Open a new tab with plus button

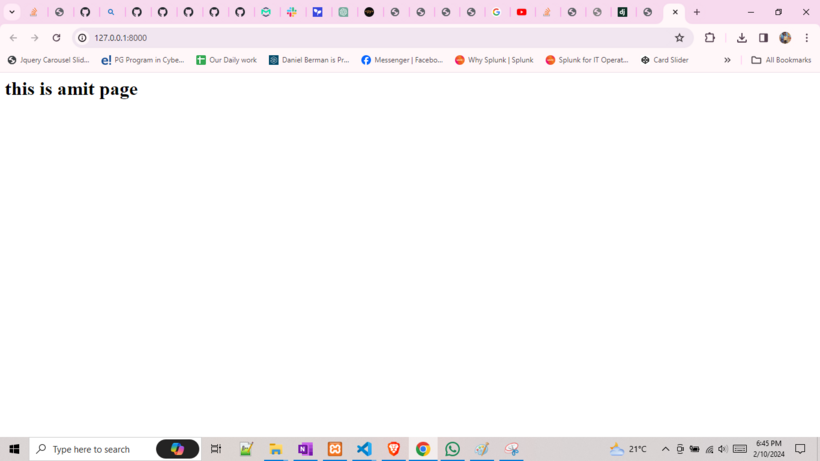pos(697,12)
